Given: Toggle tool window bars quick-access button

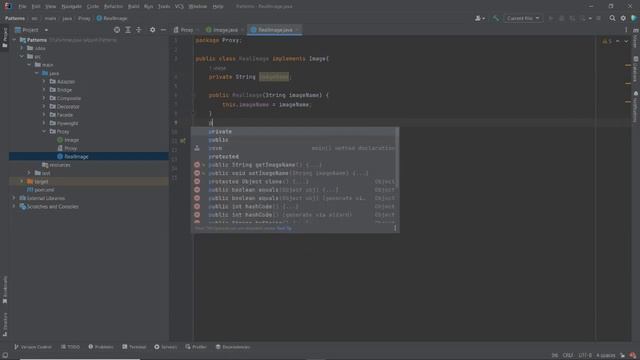Looking at the screenshot, I should pos(5,355).
